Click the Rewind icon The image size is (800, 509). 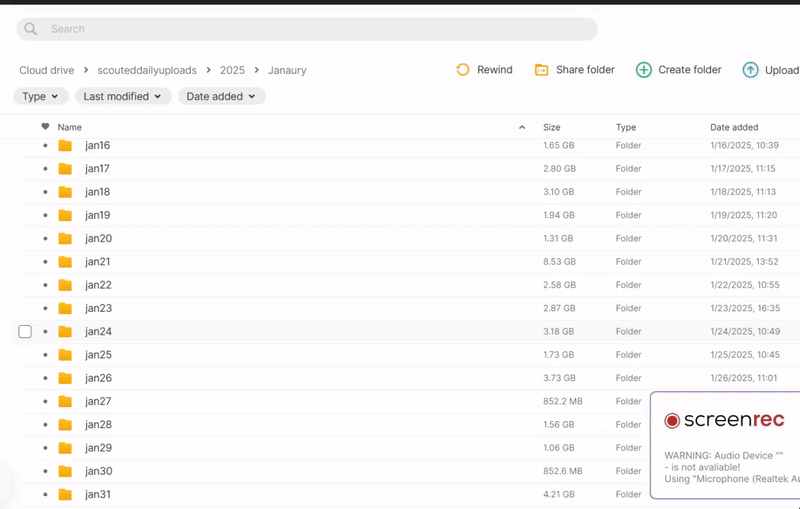[x=463, y=70]
